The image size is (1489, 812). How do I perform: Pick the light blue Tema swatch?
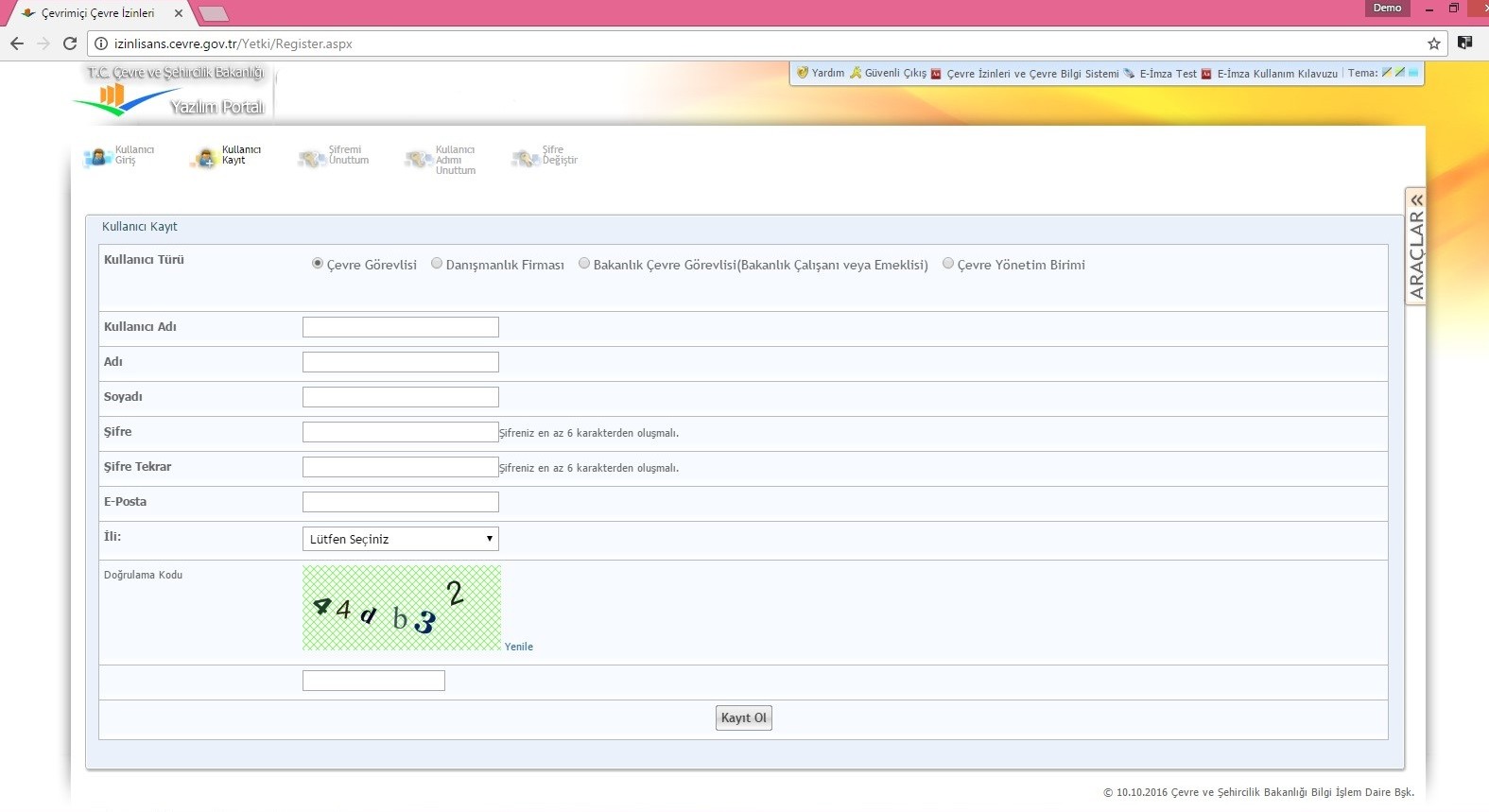point(1413,73)
